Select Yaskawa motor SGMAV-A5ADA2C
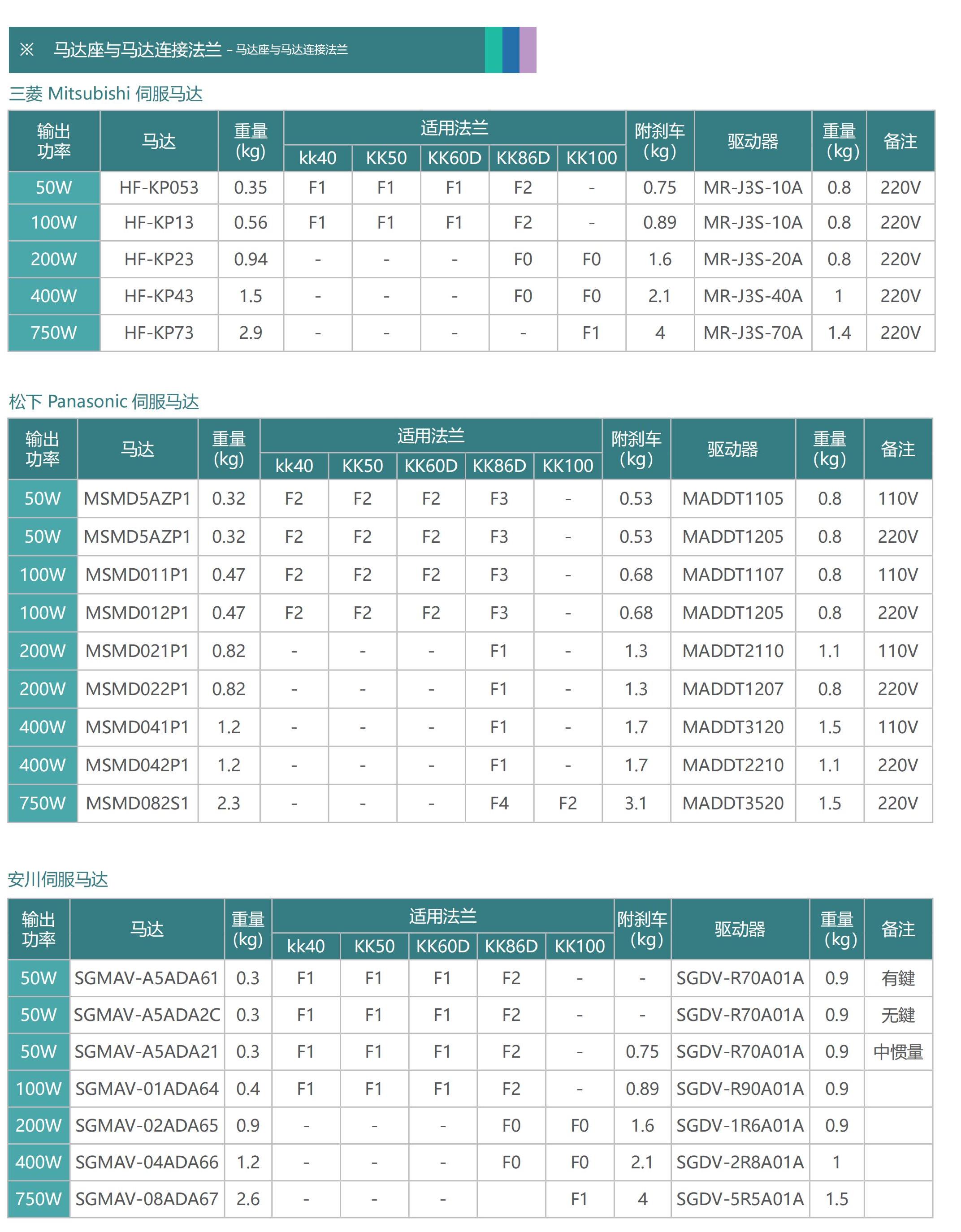 pos(147,1014)
